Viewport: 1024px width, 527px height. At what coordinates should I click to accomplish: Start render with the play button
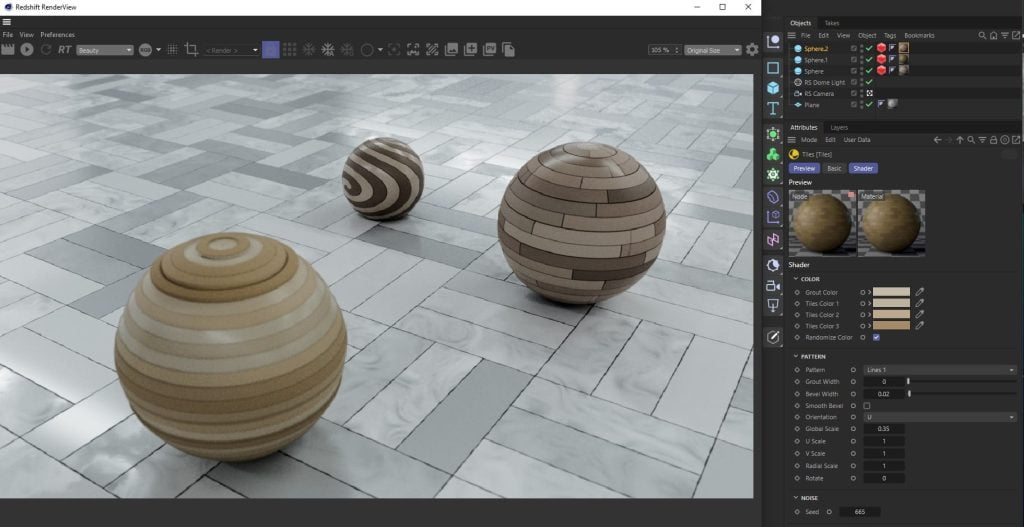click(27, 49)
